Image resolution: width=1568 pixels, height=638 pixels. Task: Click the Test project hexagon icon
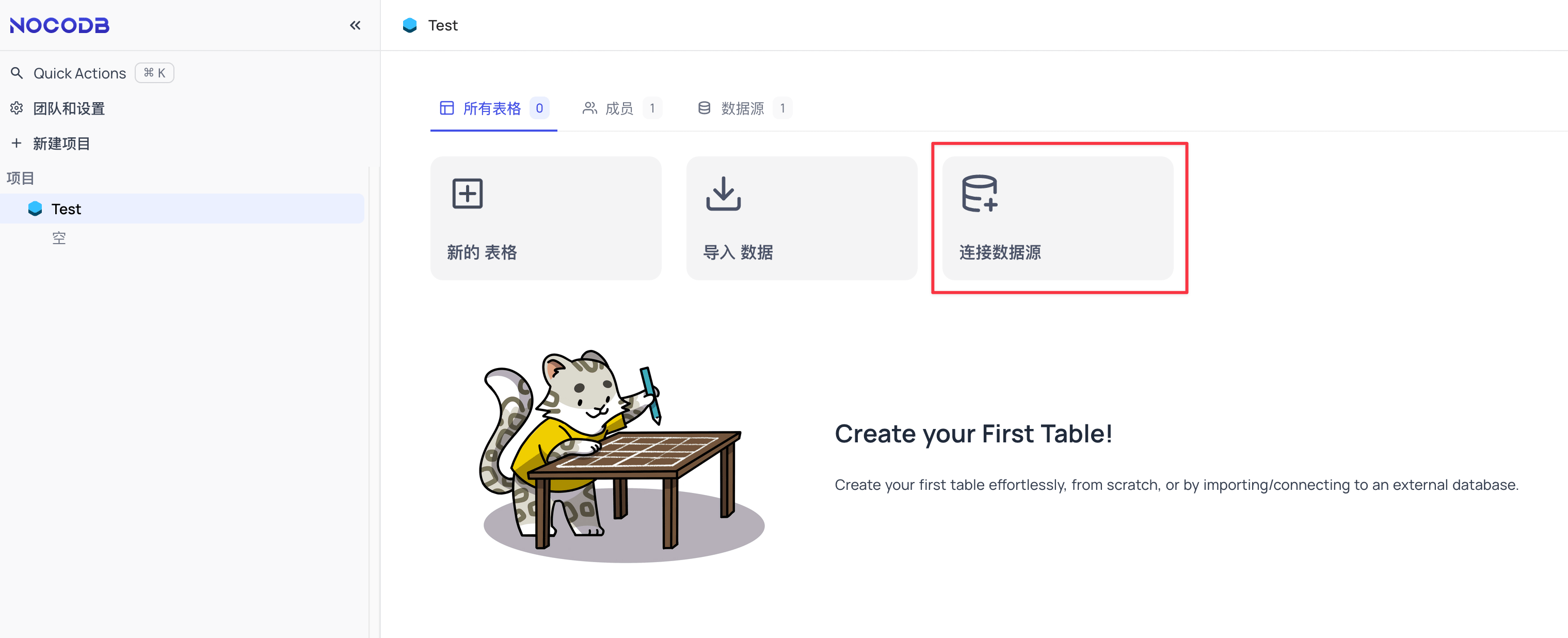pos(35,208)
